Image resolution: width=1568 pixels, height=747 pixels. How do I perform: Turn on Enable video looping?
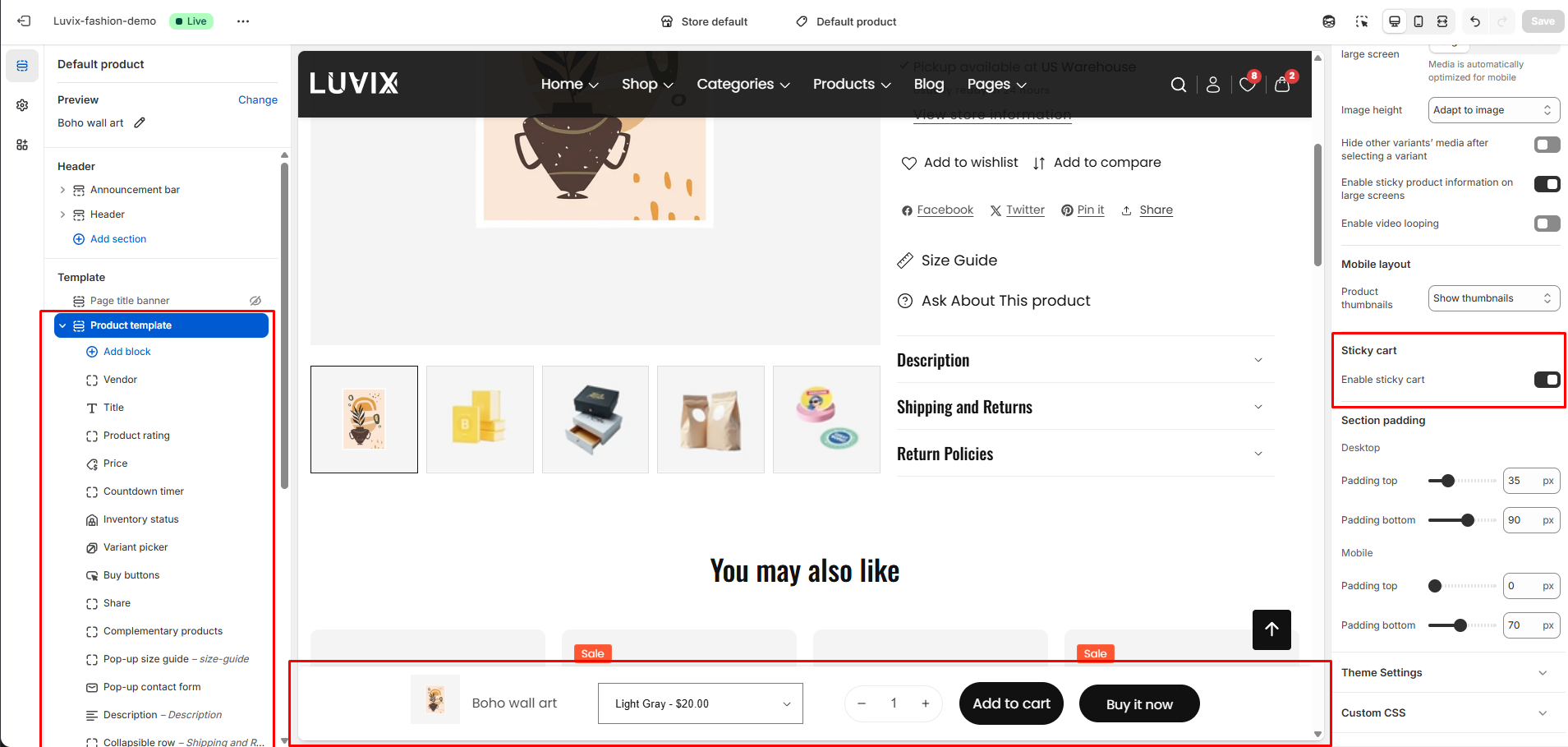pos(1547,224)
